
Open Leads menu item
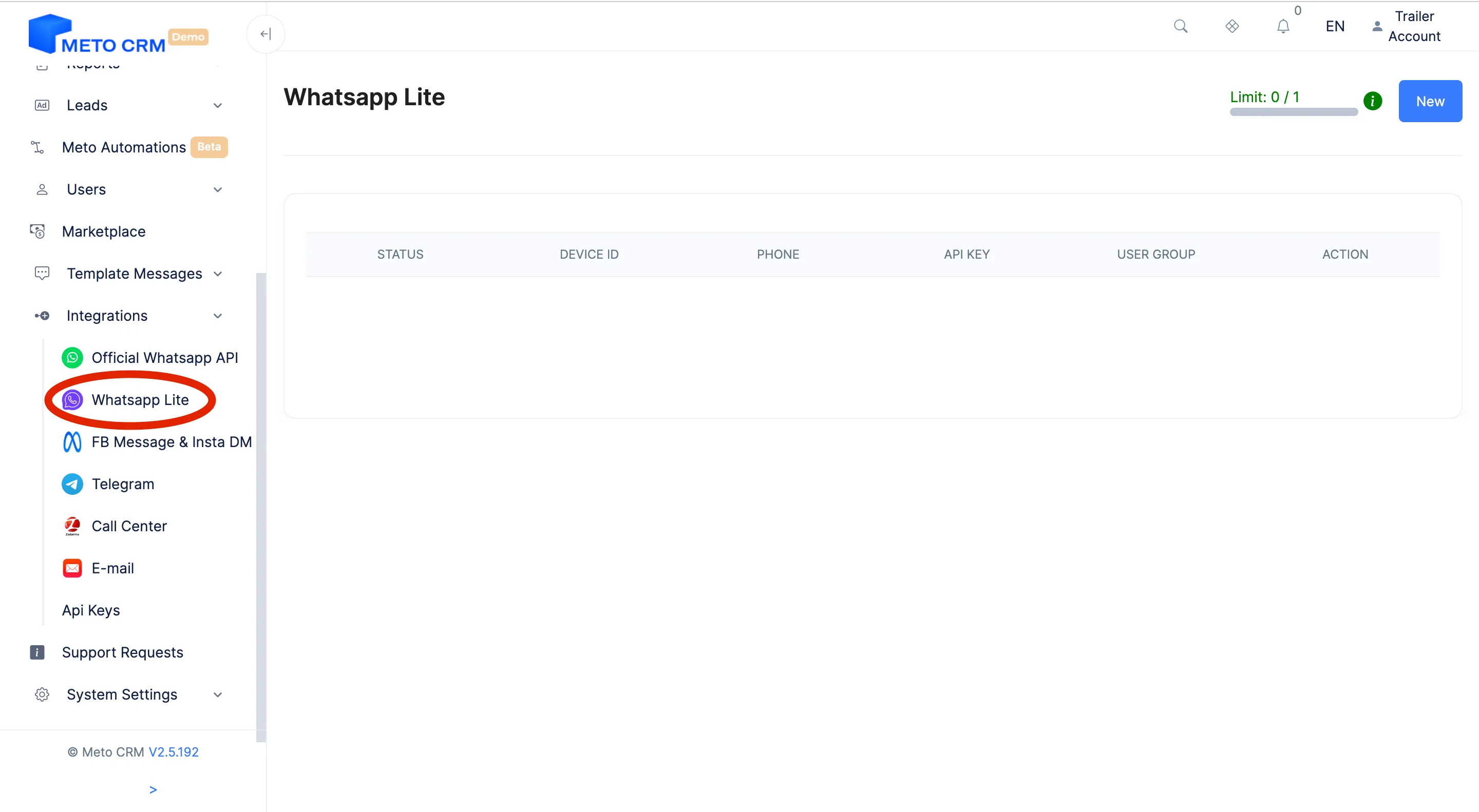coord(87,105)
